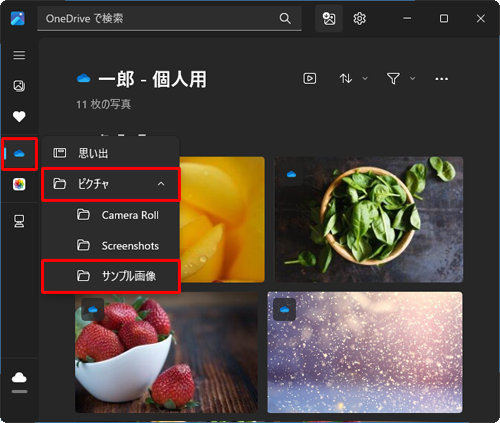Image resolution: width=500 pixels, height=423 pixels.
Task: Click the Photos app logo
Action: point(17,18)
